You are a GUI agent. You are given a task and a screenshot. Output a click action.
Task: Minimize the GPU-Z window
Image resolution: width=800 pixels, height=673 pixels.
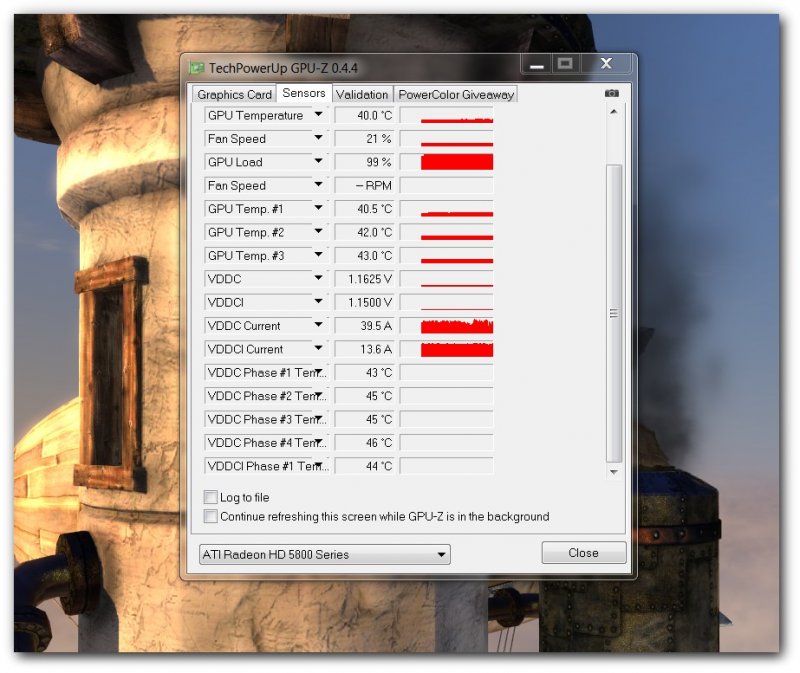tap(536, 65)
